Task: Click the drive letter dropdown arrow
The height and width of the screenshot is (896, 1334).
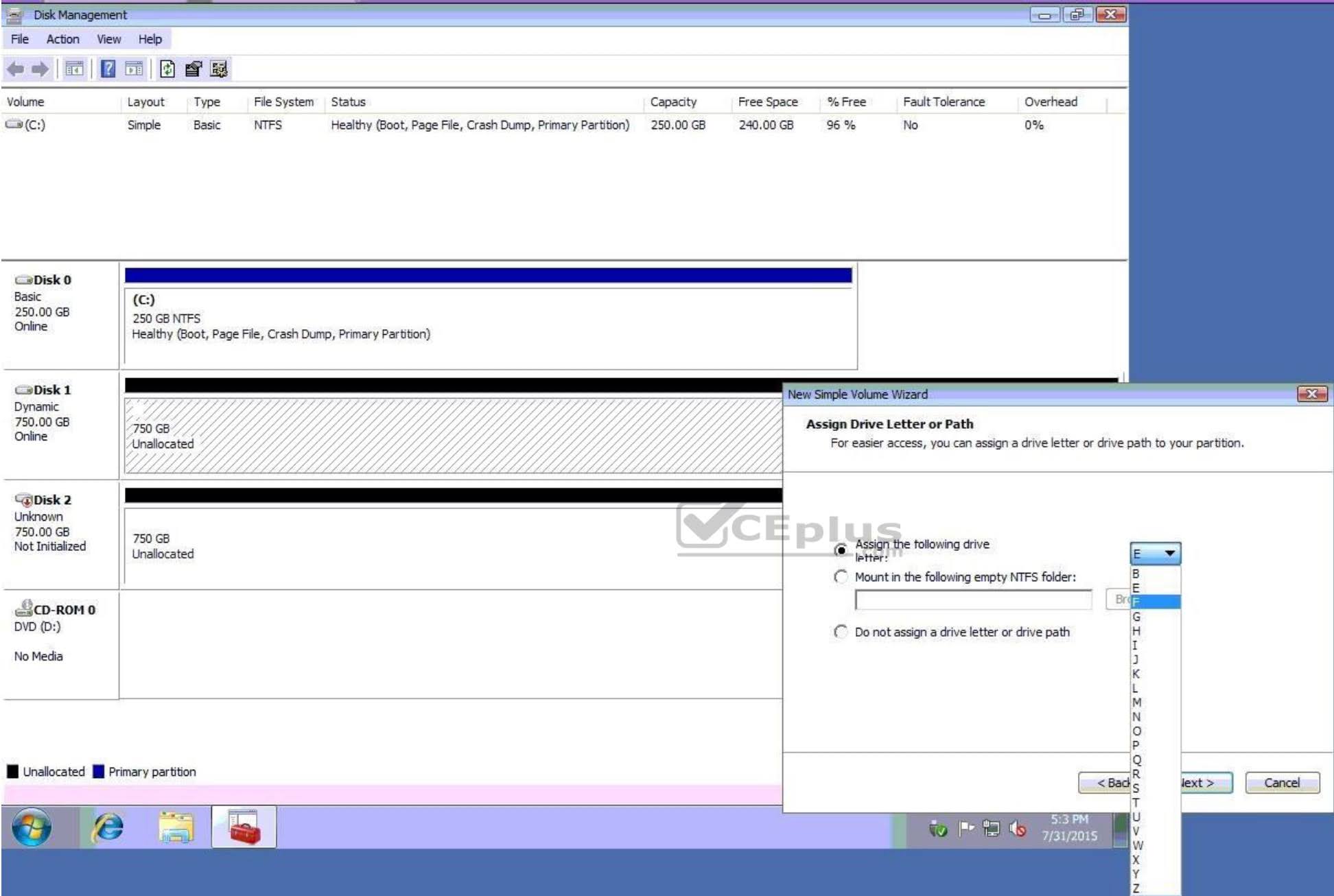Action: (x=1170, y=553)
